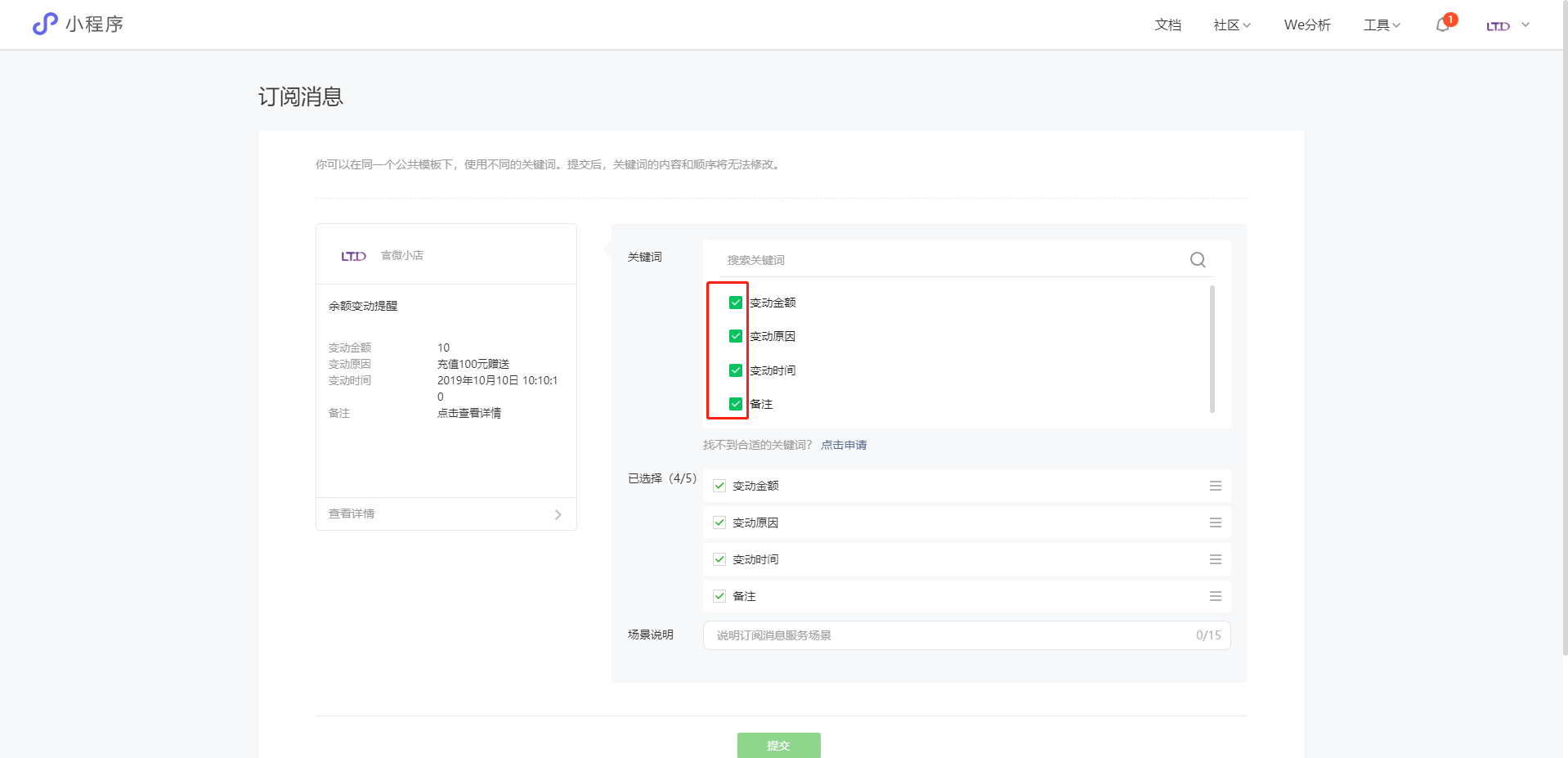Image resolution: width=1568 pixels, height=758 pixels.
Task: Click the 场景说明 description input field
Action: [948, 635]
